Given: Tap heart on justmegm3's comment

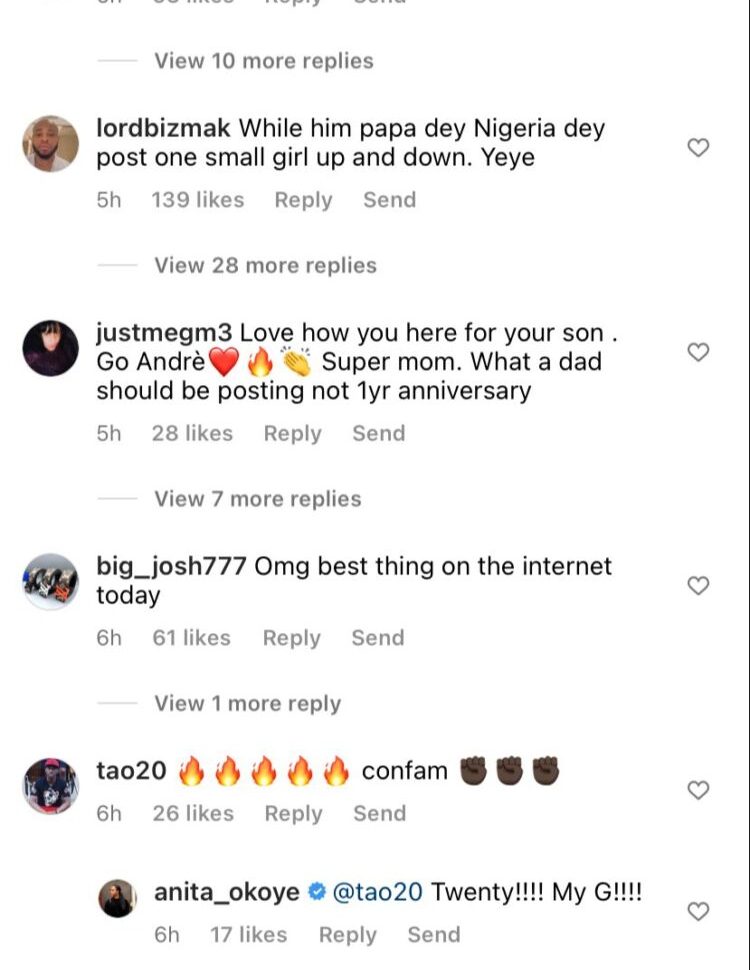Looking at the screenshot, I should [699, 352].
